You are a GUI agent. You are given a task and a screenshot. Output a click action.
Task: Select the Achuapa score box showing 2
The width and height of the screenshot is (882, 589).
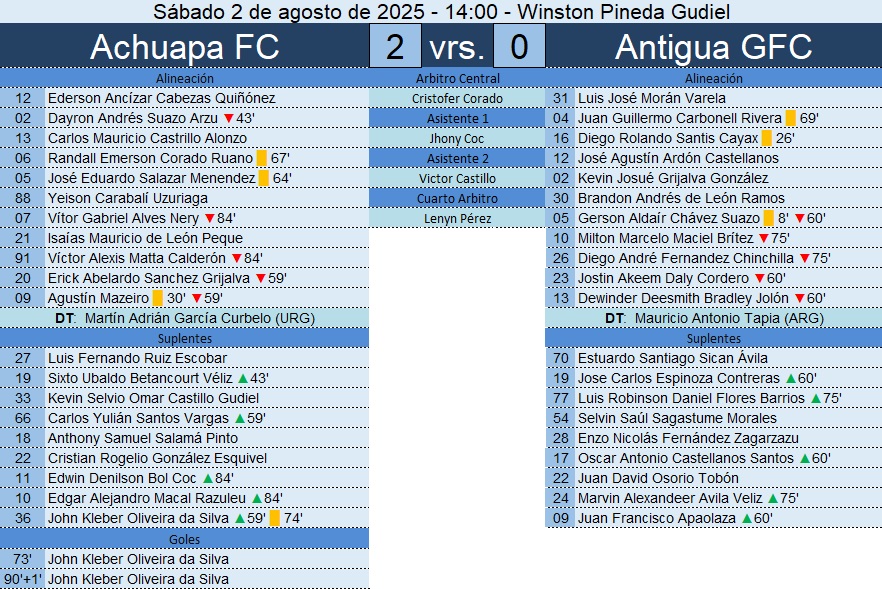(394, 47)
